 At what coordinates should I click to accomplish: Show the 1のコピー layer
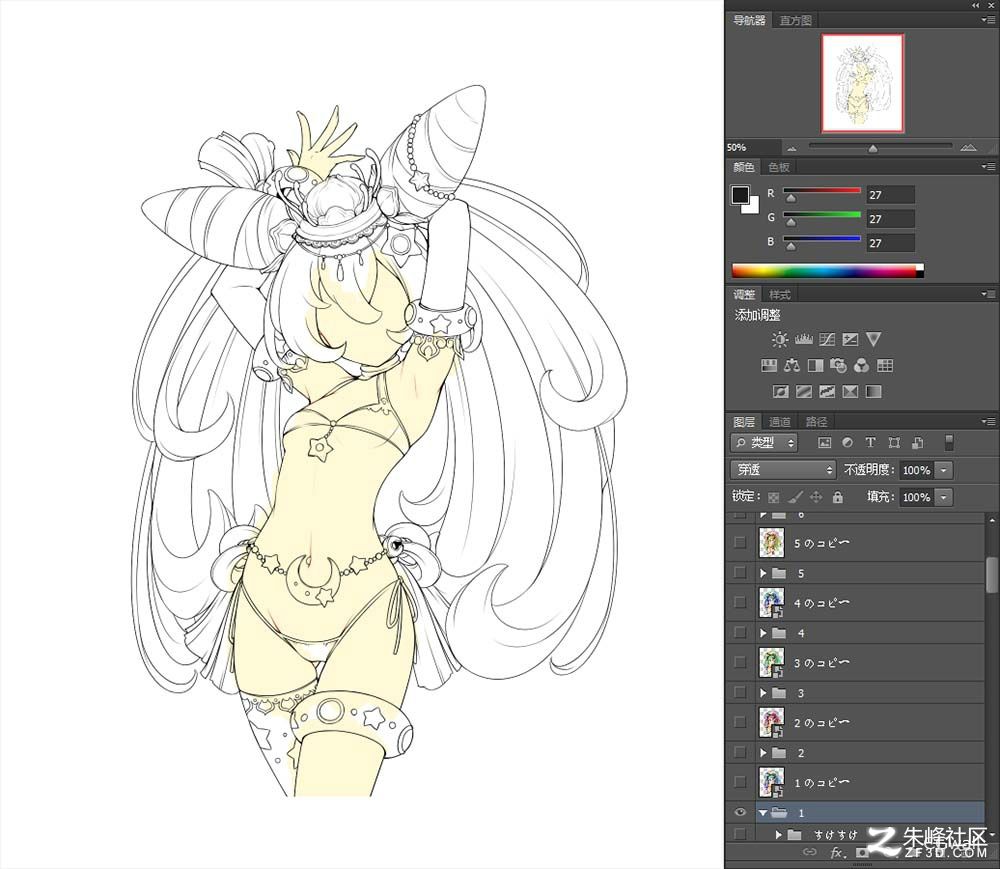pos(740,782)
